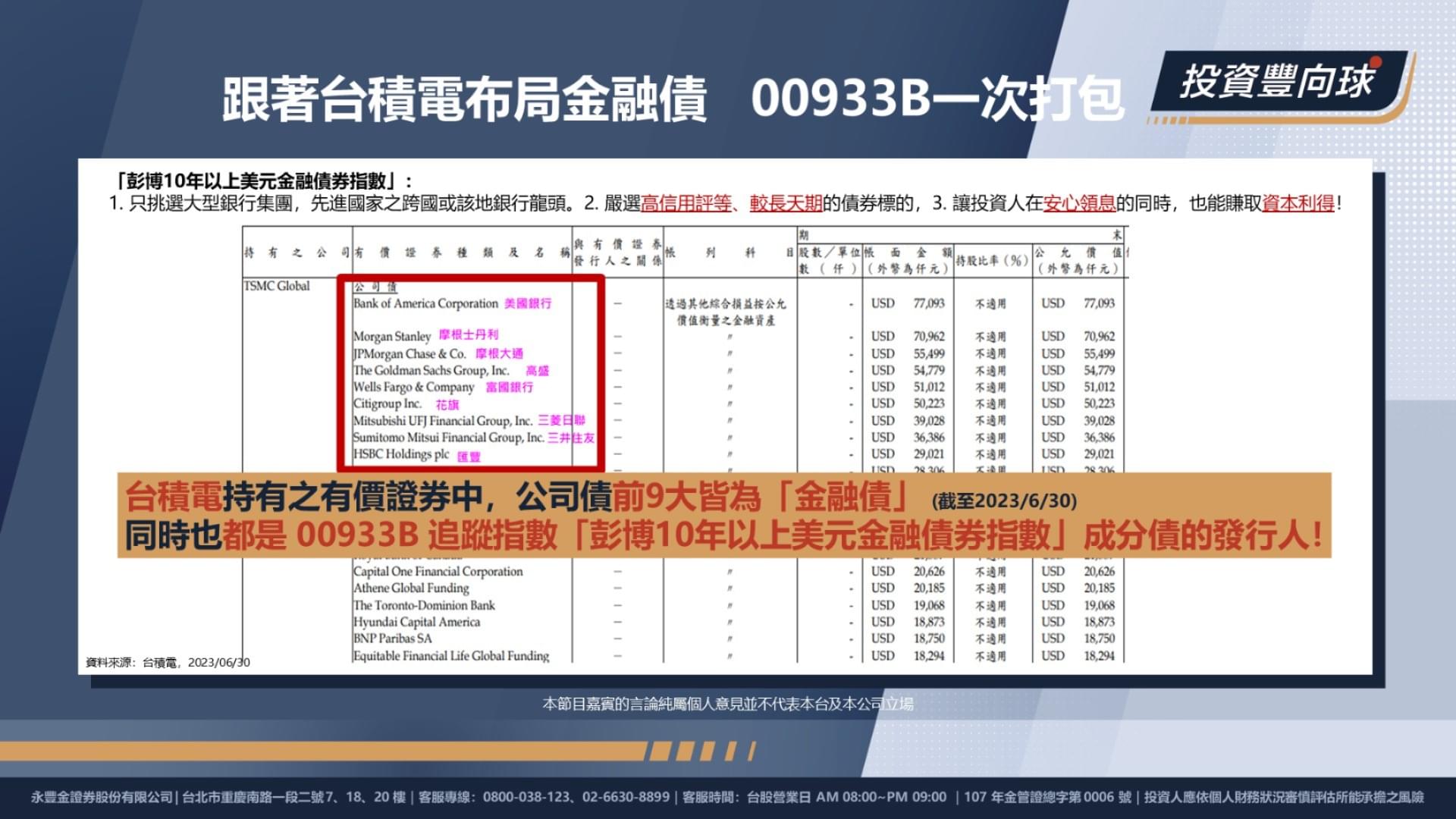Select Mitsubishi UFJ Financial Group, Inc. row name
This screenshot has height=819, width=1456.
[x=443, y=420]
